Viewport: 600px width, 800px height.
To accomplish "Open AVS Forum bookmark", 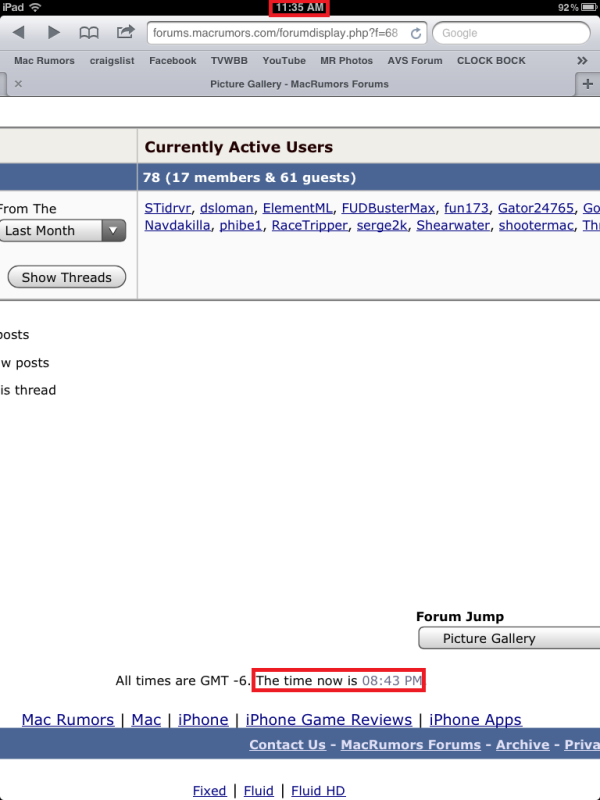I will click(x=415, y=61).
